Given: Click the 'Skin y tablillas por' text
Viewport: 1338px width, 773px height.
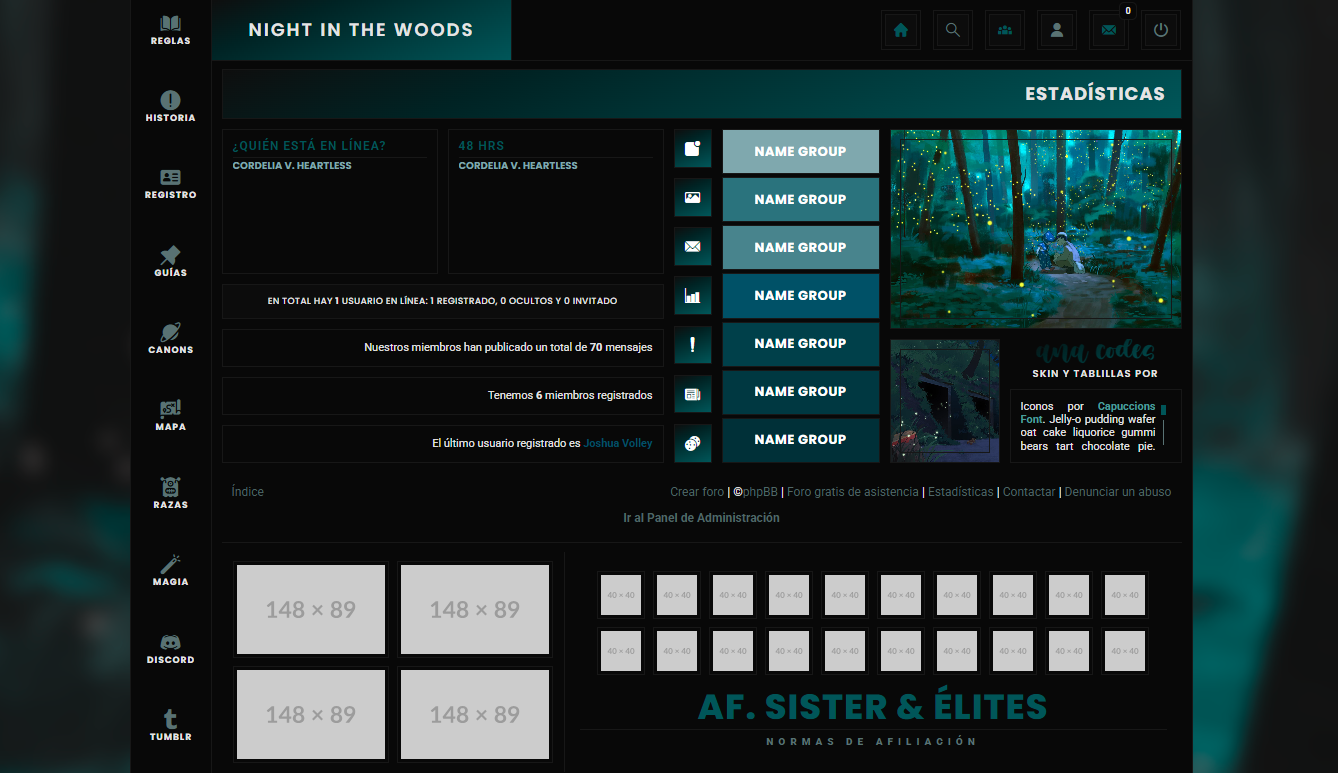Looking at the screenshot, I should point(1095,374).
